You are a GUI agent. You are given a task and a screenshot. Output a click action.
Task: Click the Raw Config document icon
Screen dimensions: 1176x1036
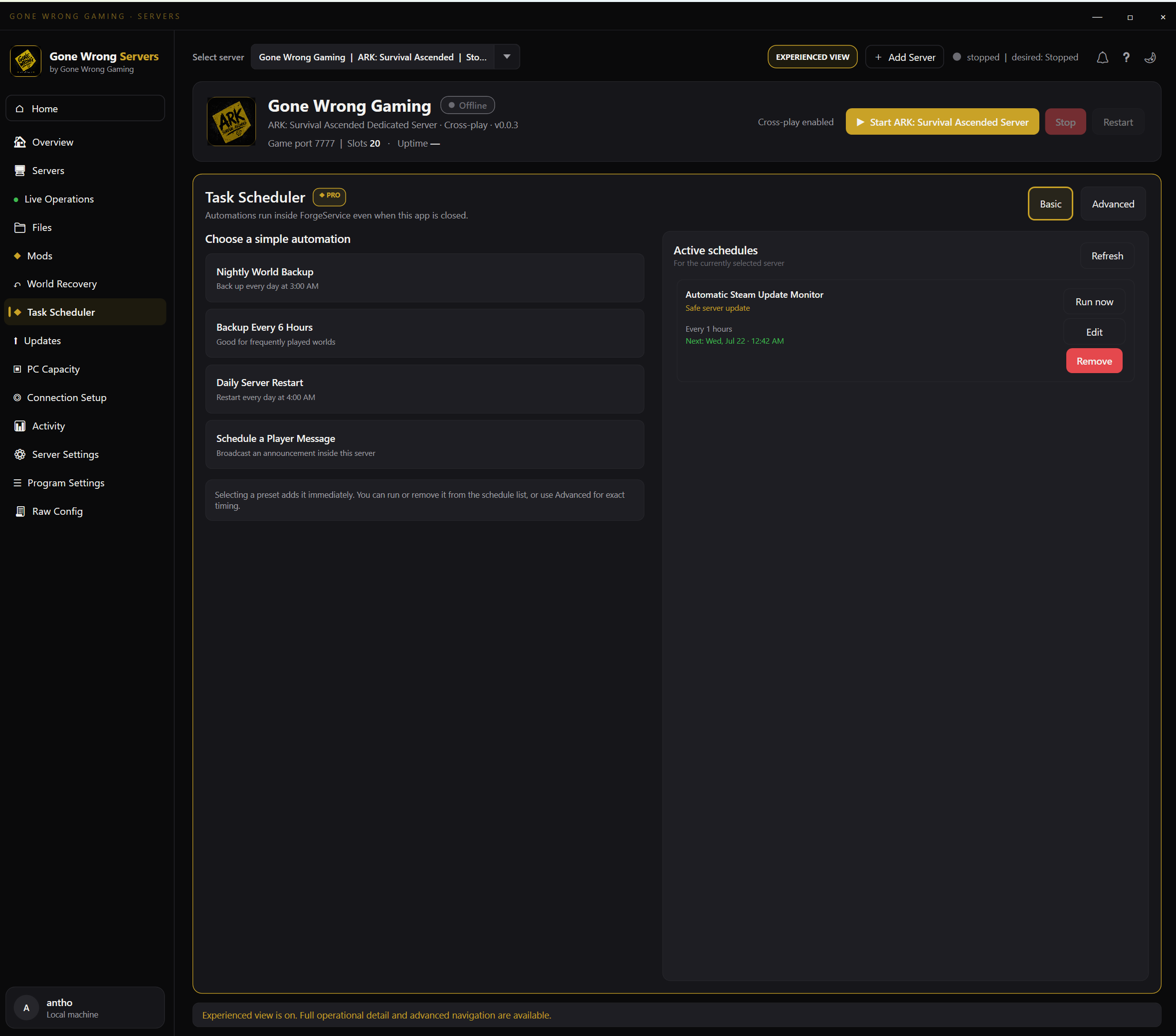(x=20, y=511)
